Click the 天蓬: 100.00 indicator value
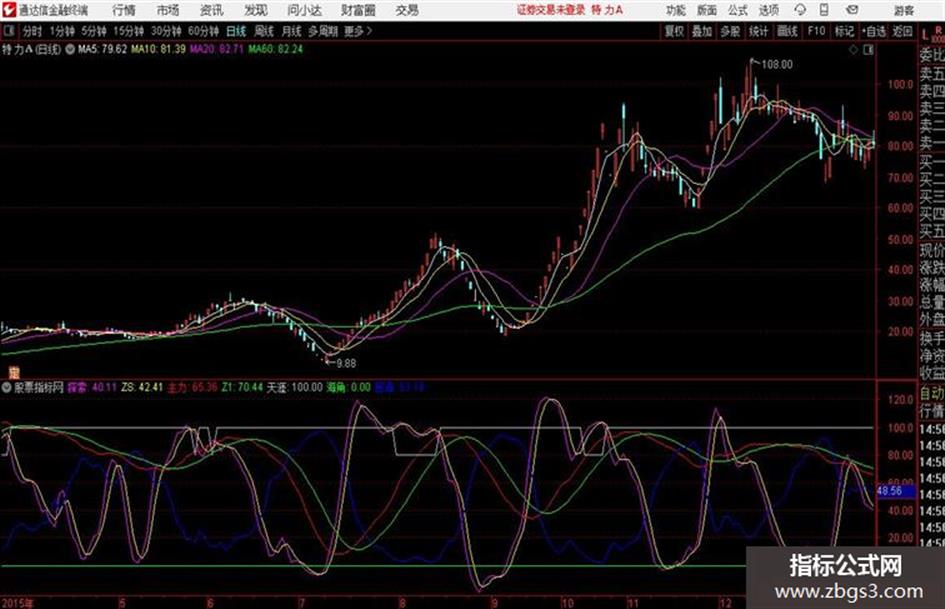Screen dimensions: 945x609 click(295, 387)
